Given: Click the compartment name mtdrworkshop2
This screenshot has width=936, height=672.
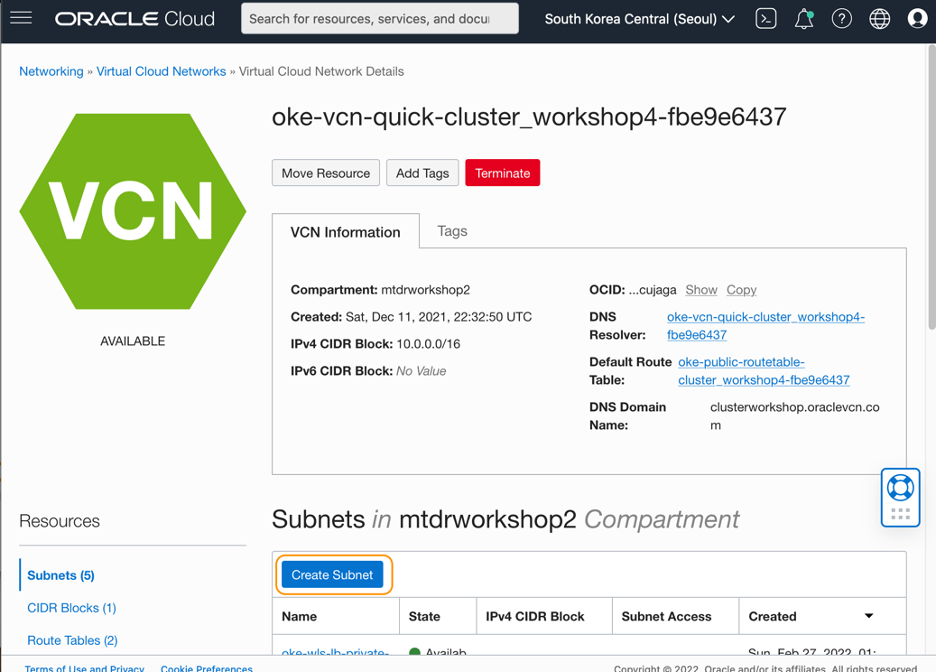Looking at the screenshot, I should click(x=426, y=290).
